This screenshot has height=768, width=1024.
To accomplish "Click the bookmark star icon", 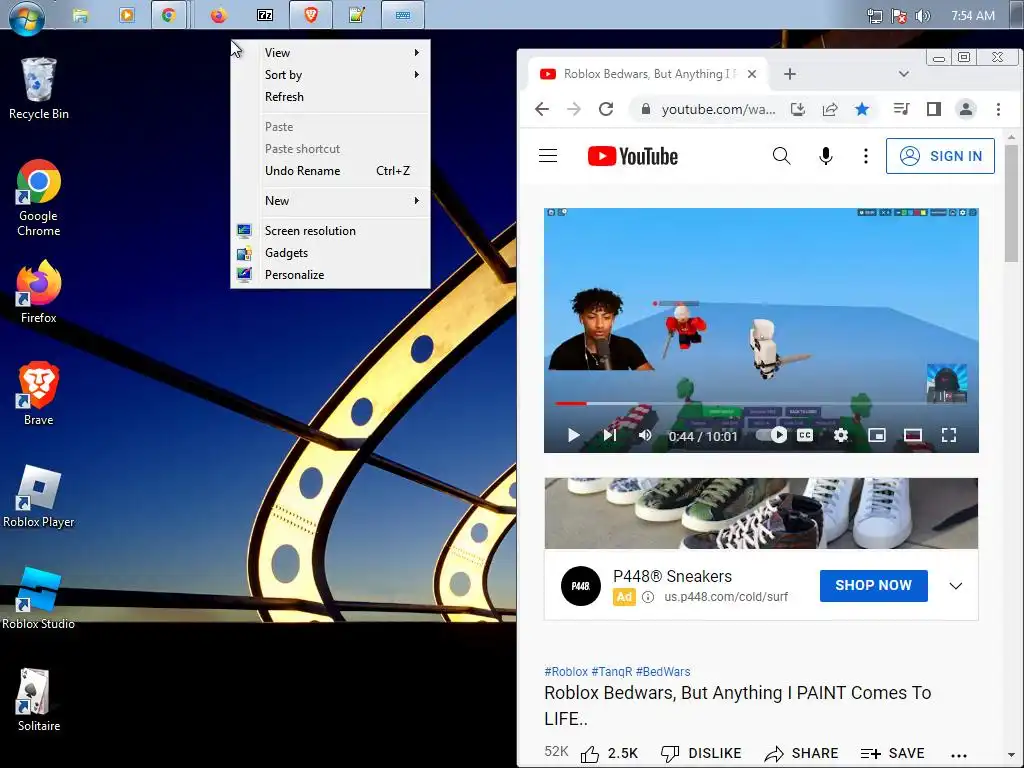I will (x=862, y=109).
